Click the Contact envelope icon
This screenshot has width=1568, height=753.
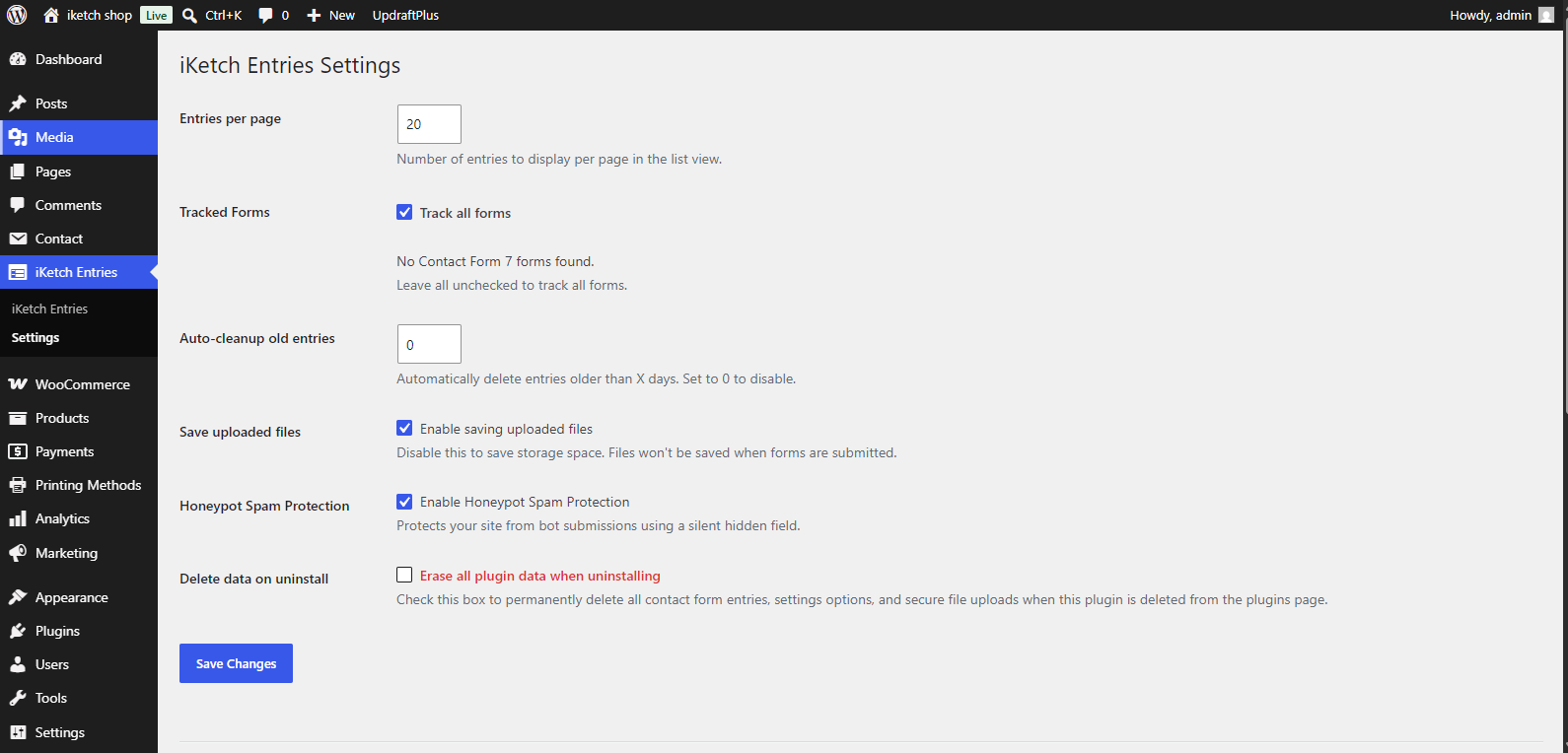(18, 239)
